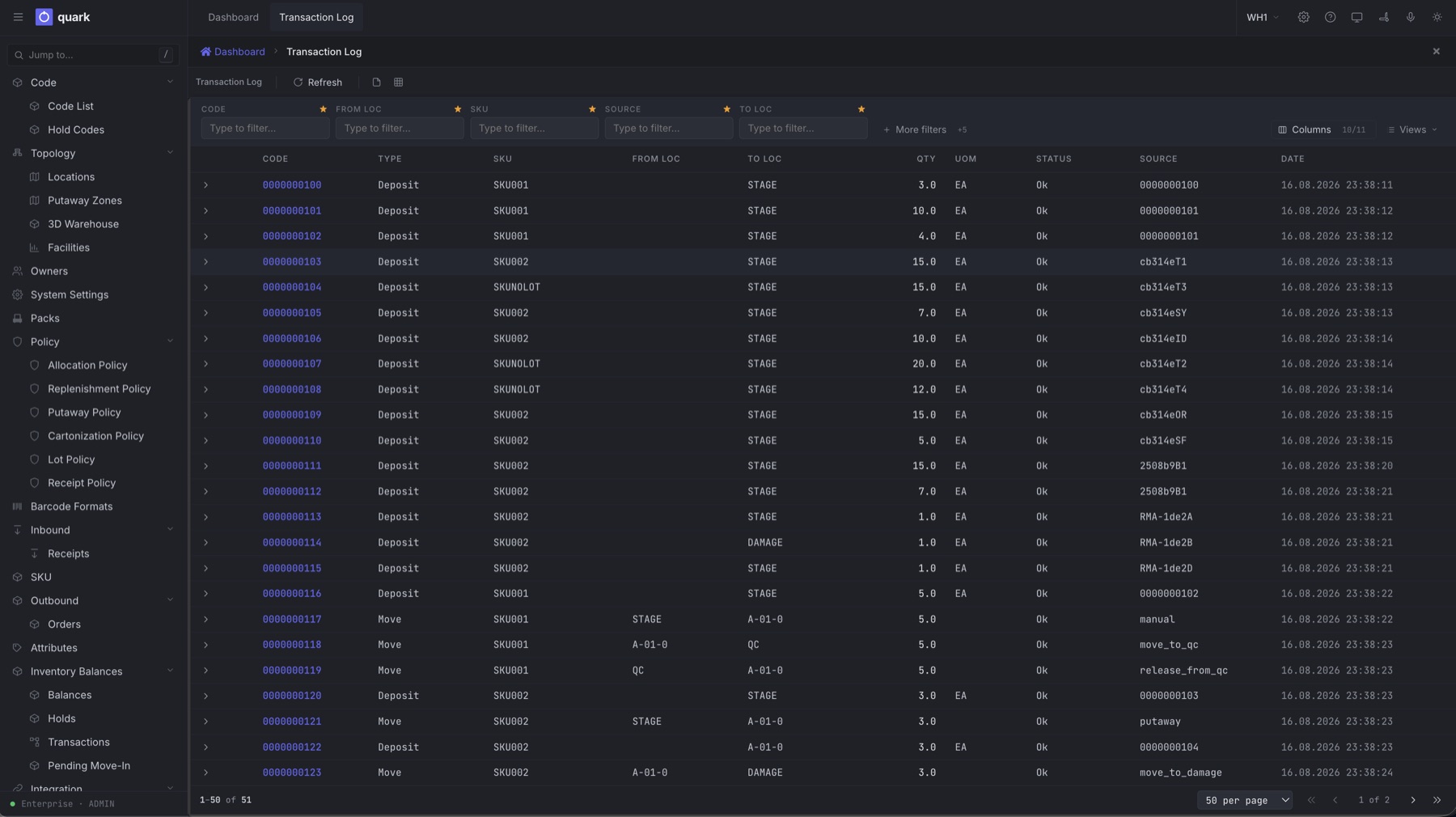This screenshot has height=817, width=1456.
Task: Click the SOURCE filter input field
Action: click(669, 128)
